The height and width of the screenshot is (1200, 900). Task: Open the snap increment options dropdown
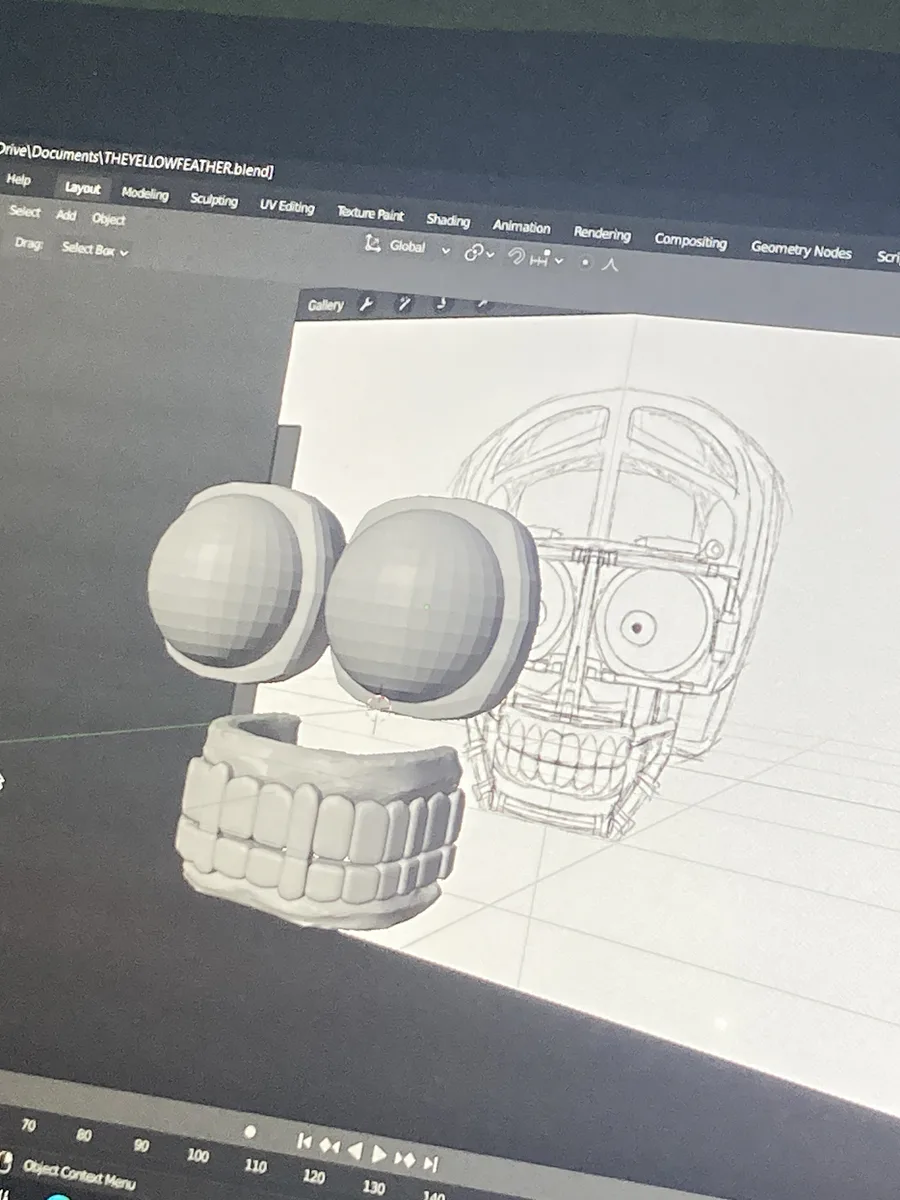click(547, 260)
